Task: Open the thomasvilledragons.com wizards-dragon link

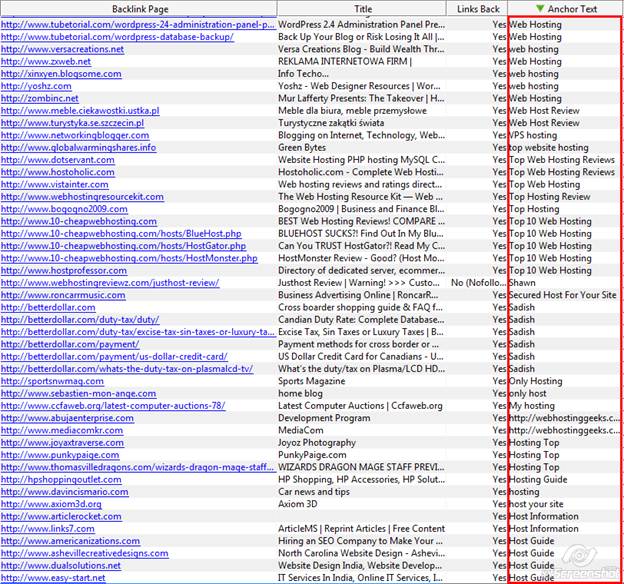Action: [138, 467]
